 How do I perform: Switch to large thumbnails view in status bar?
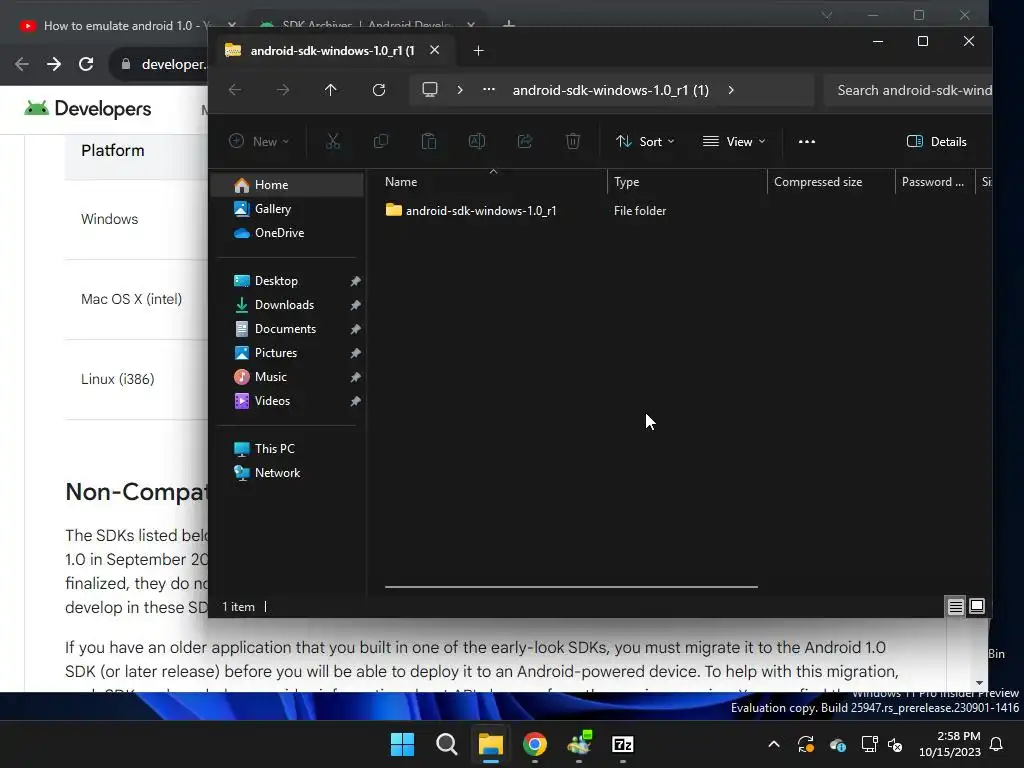pos(977,607)
